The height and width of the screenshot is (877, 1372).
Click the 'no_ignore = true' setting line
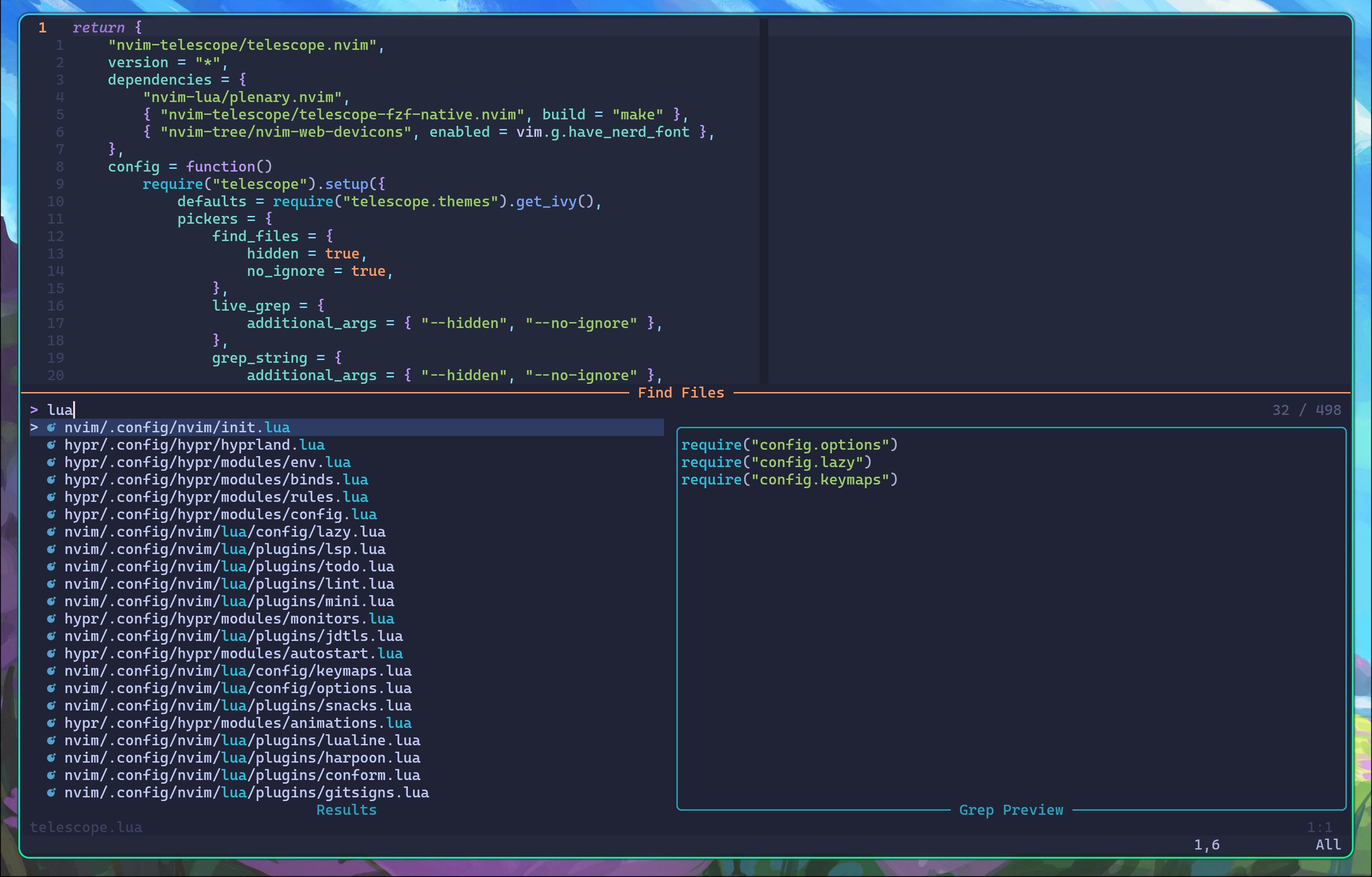click(x=320, y=271)
